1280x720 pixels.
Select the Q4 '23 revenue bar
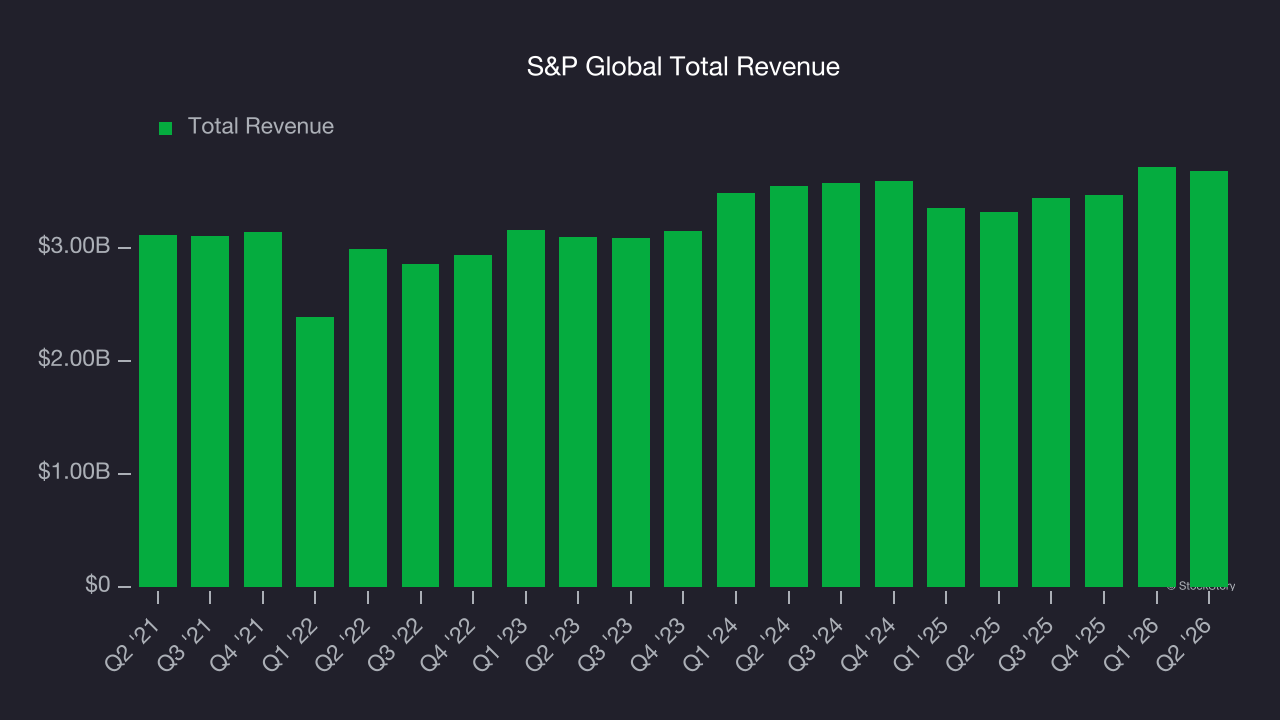coord(683,409)
